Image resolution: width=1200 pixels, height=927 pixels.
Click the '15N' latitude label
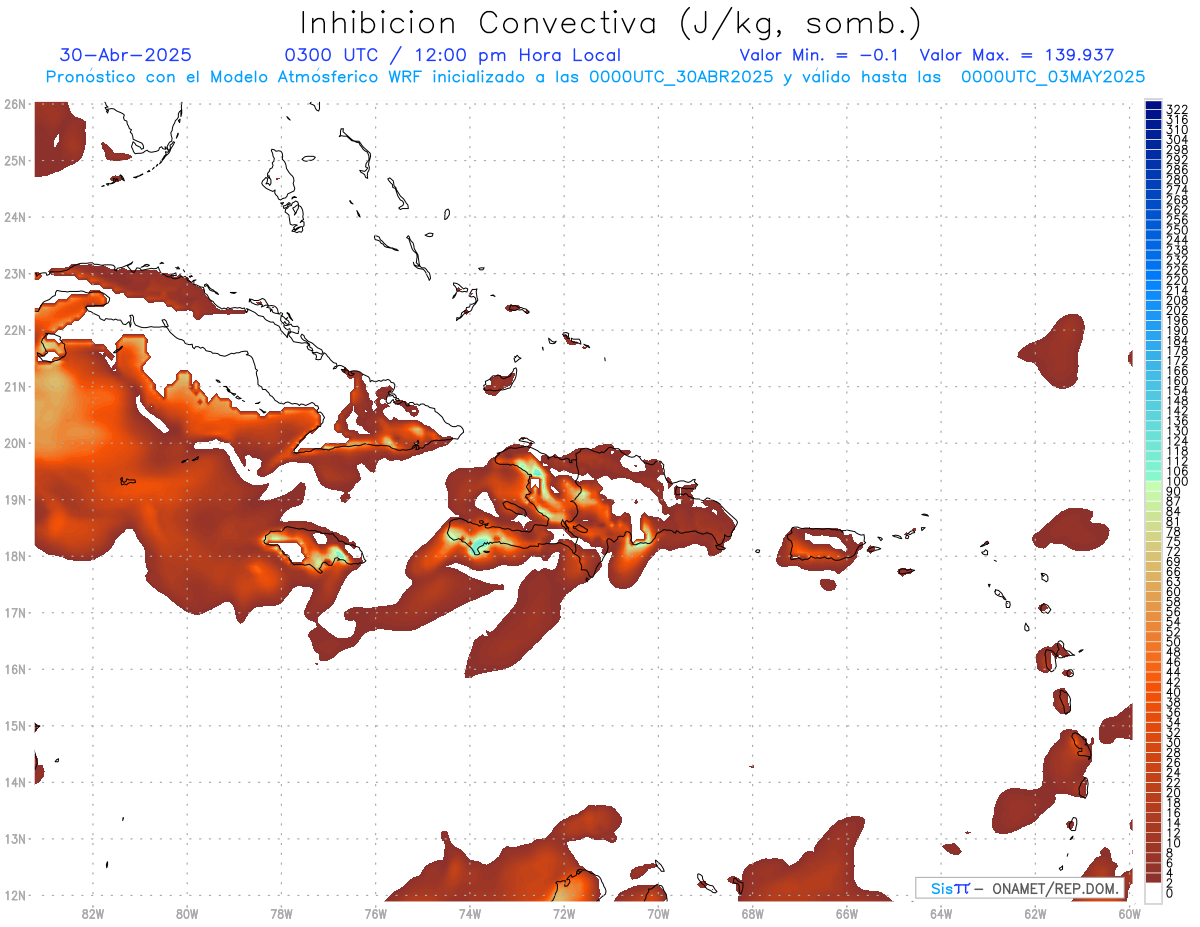(15, 726)
